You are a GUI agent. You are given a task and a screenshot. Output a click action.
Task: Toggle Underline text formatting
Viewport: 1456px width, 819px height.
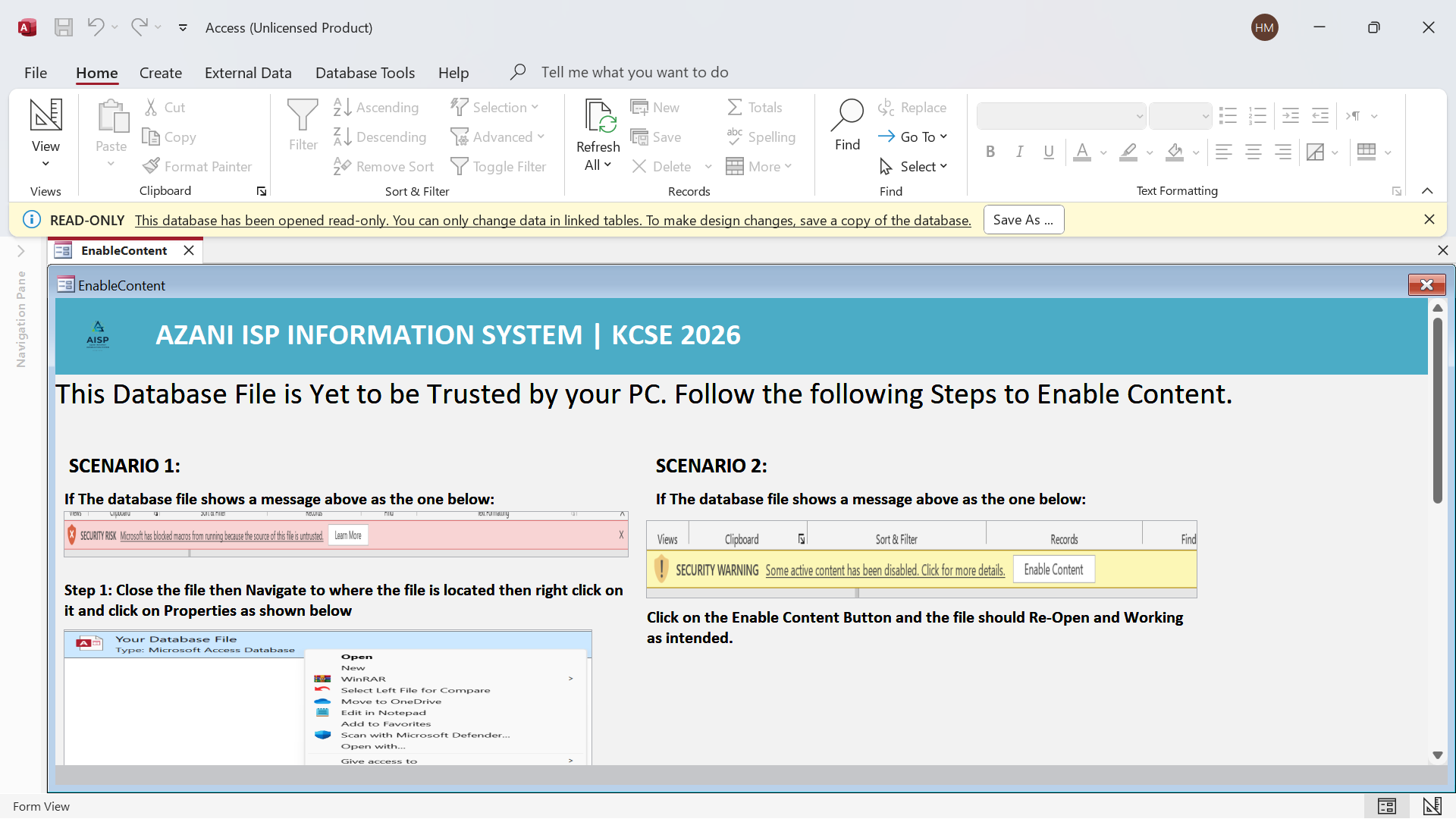(1049, 152)
